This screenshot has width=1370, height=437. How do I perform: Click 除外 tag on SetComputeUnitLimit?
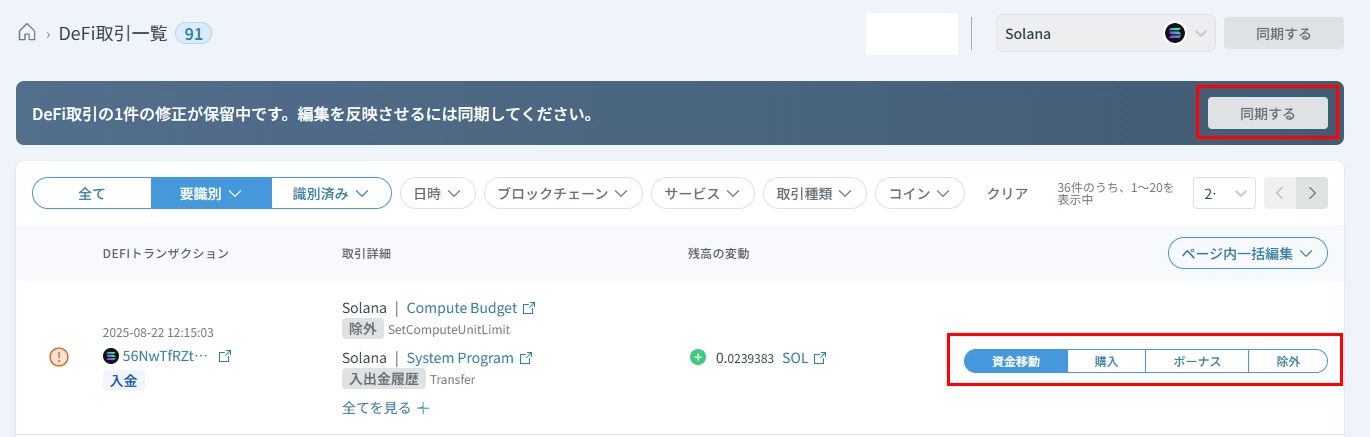point(362,329)
